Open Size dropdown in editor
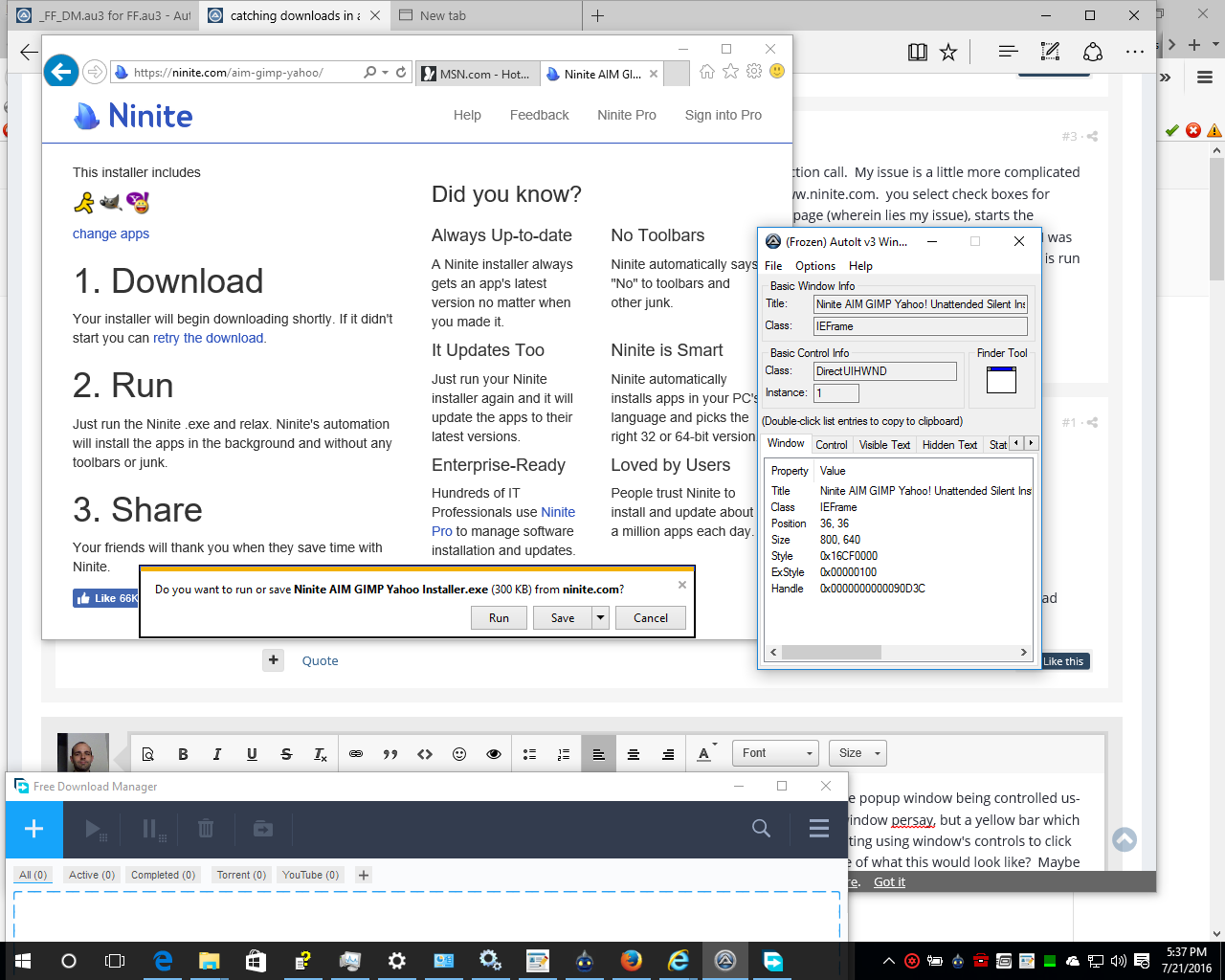The width and height of the screenshot is (1225, 980). click(857, 753)
